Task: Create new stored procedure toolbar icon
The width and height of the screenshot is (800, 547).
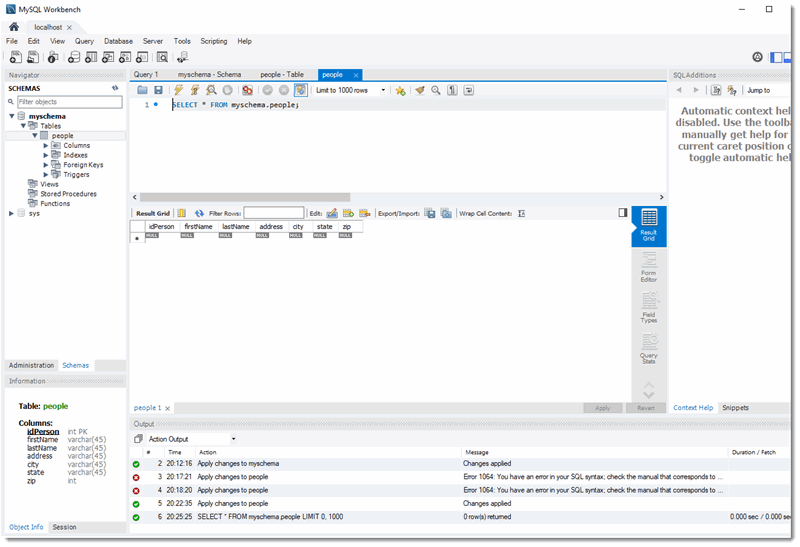Action: coord(125,57)
